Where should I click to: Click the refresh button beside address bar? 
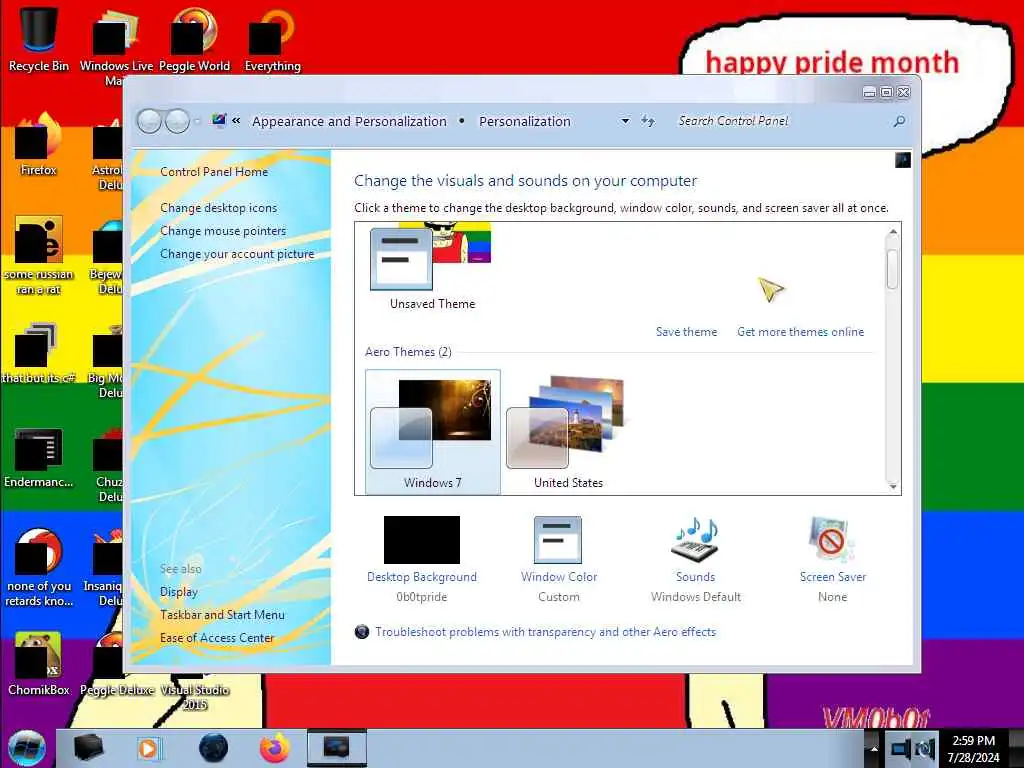tap(647, 121)
